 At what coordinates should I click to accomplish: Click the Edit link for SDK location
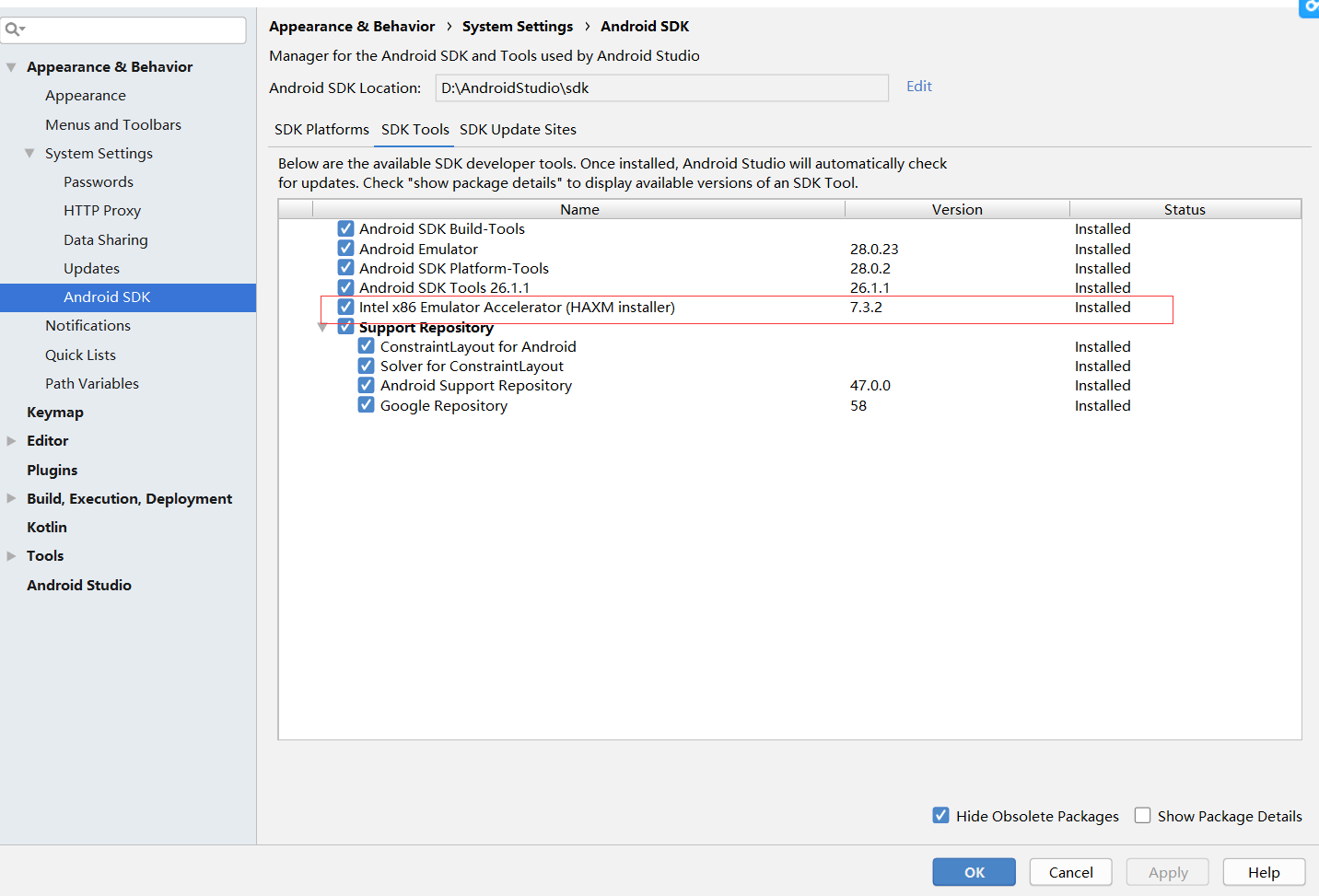tap(919, 87)
